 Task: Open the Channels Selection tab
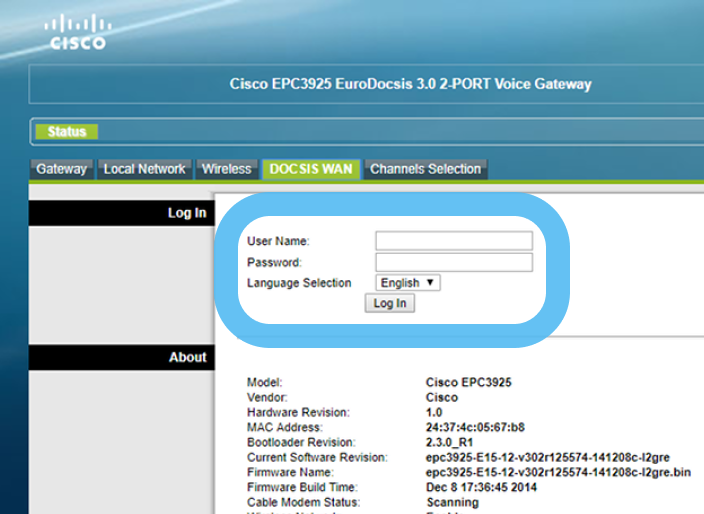click(425, 169)
